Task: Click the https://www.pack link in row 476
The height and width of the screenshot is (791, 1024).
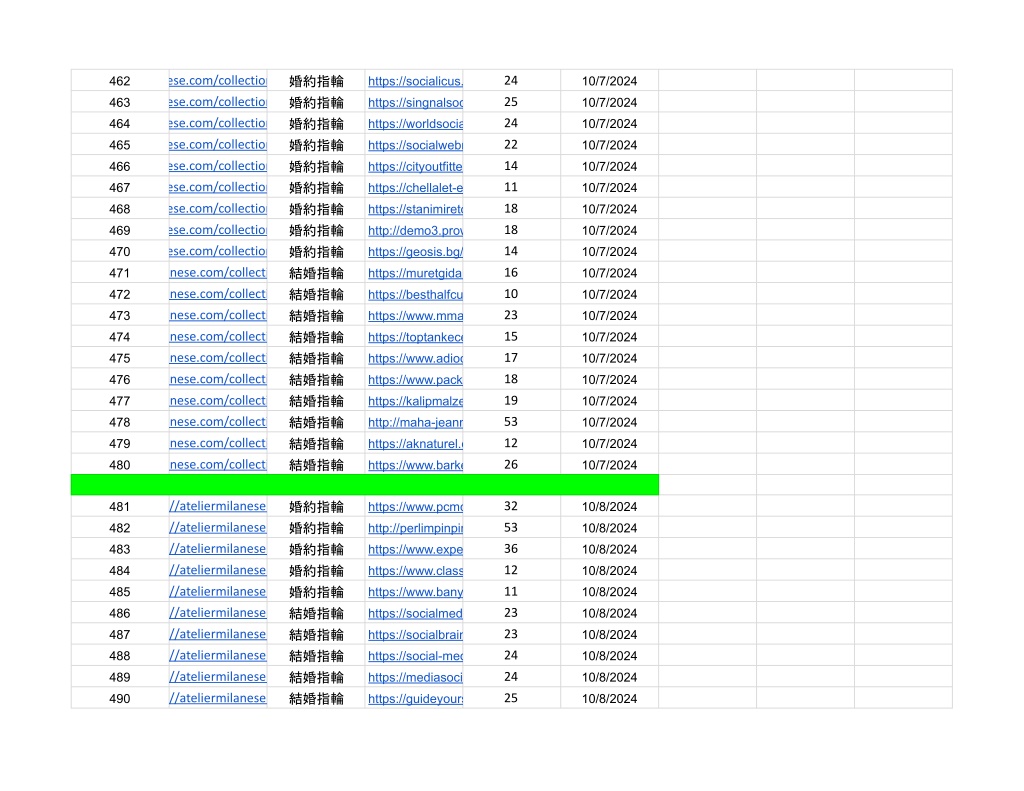Action: click(415, 379)
